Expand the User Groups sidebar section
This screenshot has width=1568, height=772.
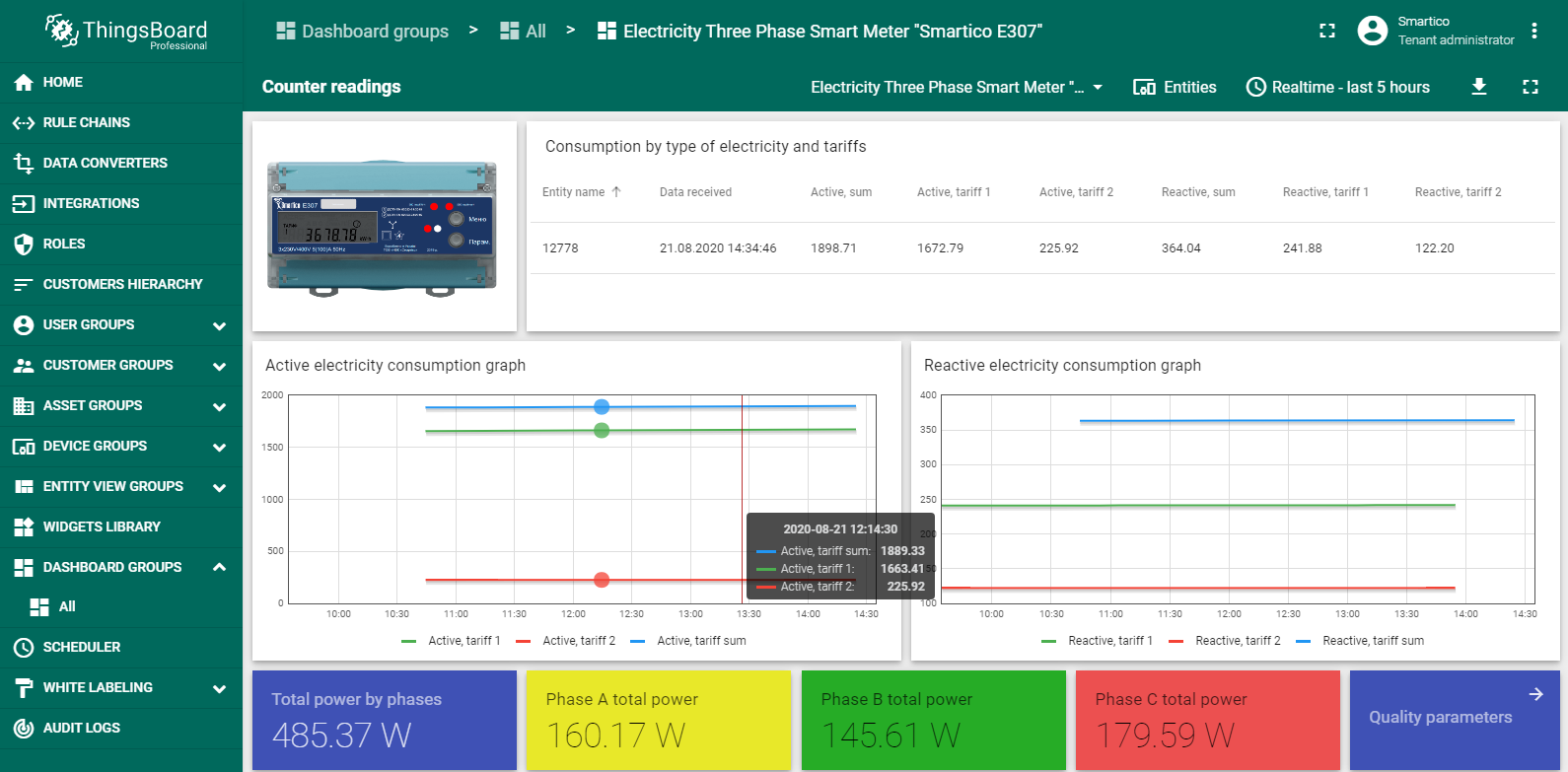pos(219,325)
